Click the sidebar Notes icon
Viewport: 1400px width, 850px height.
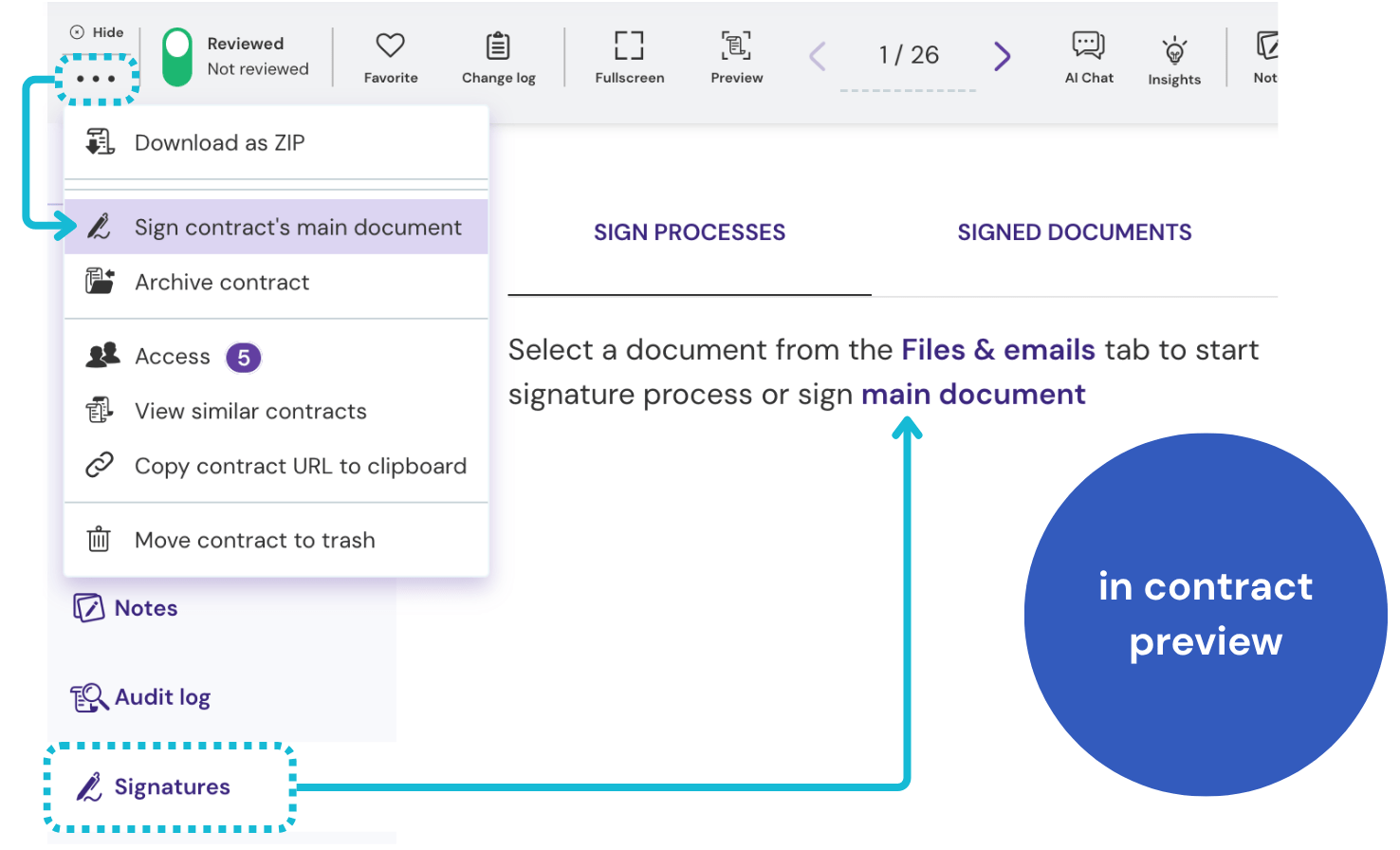click(x=88, y=608)
